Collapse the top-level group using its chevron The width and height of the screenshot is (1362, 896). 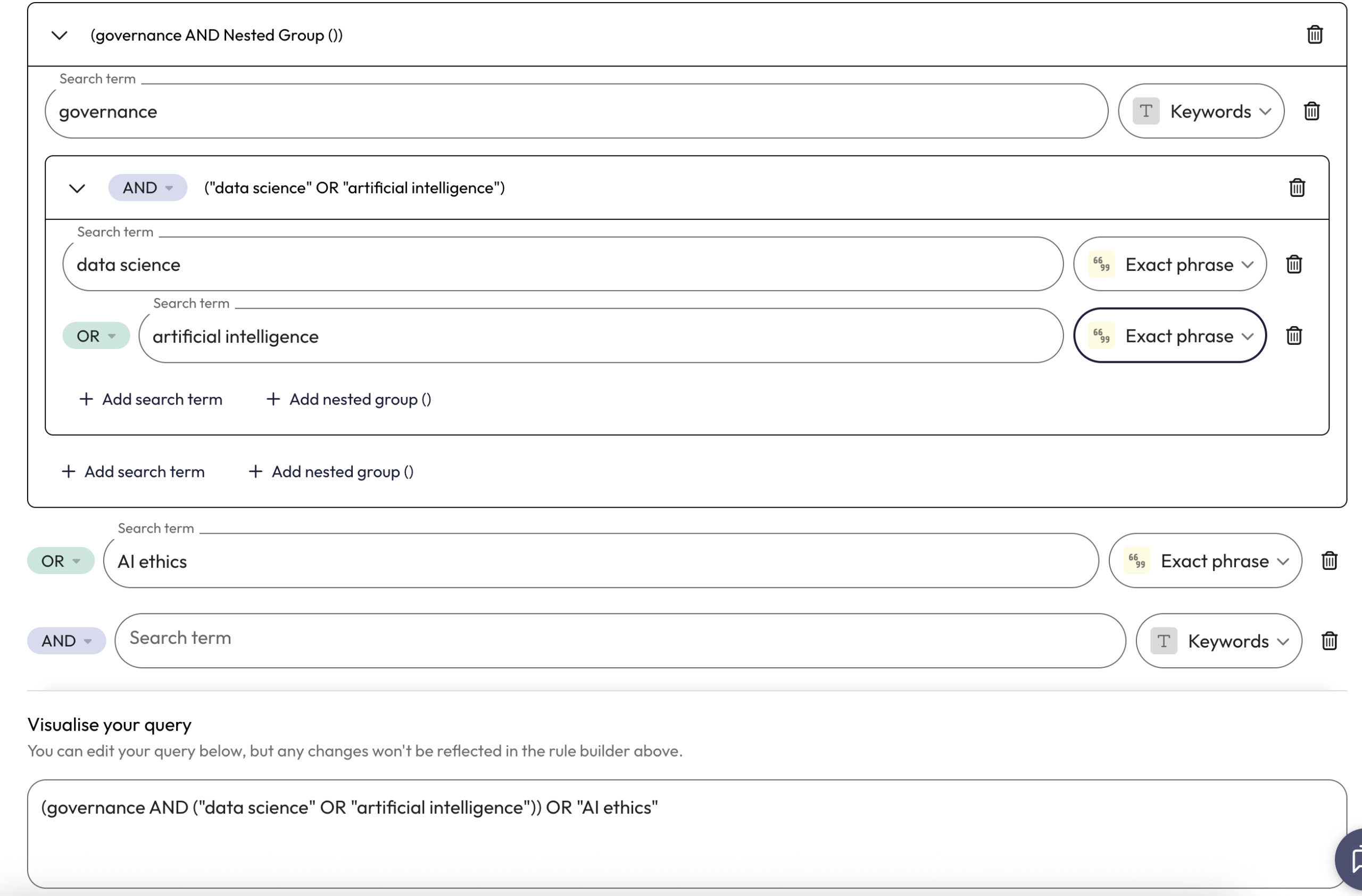[x=59, y=35]
